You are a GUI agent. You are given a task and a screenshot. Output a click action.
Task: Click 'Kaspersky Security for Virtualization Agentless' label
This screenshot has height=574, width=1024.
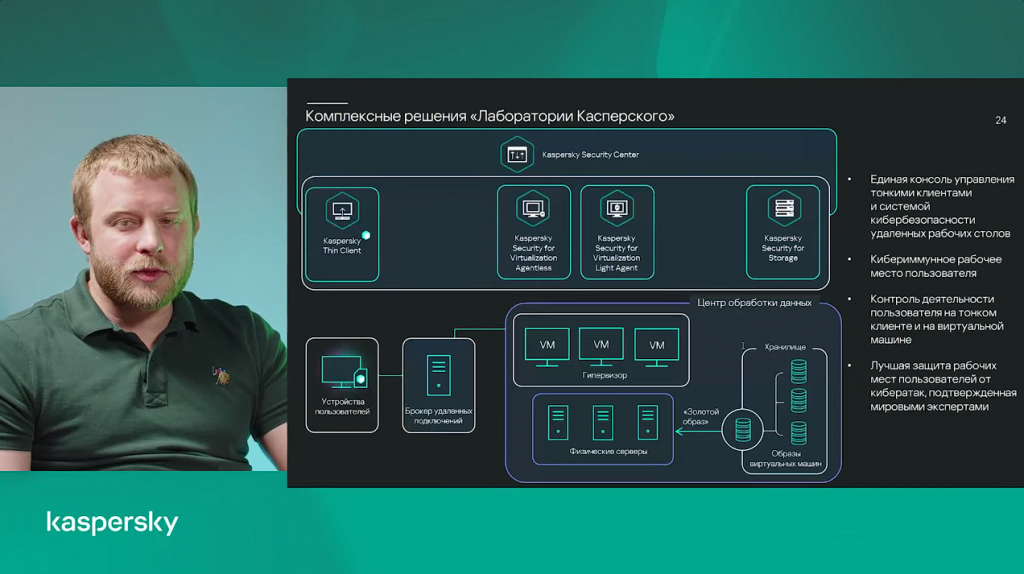point(533,253)
